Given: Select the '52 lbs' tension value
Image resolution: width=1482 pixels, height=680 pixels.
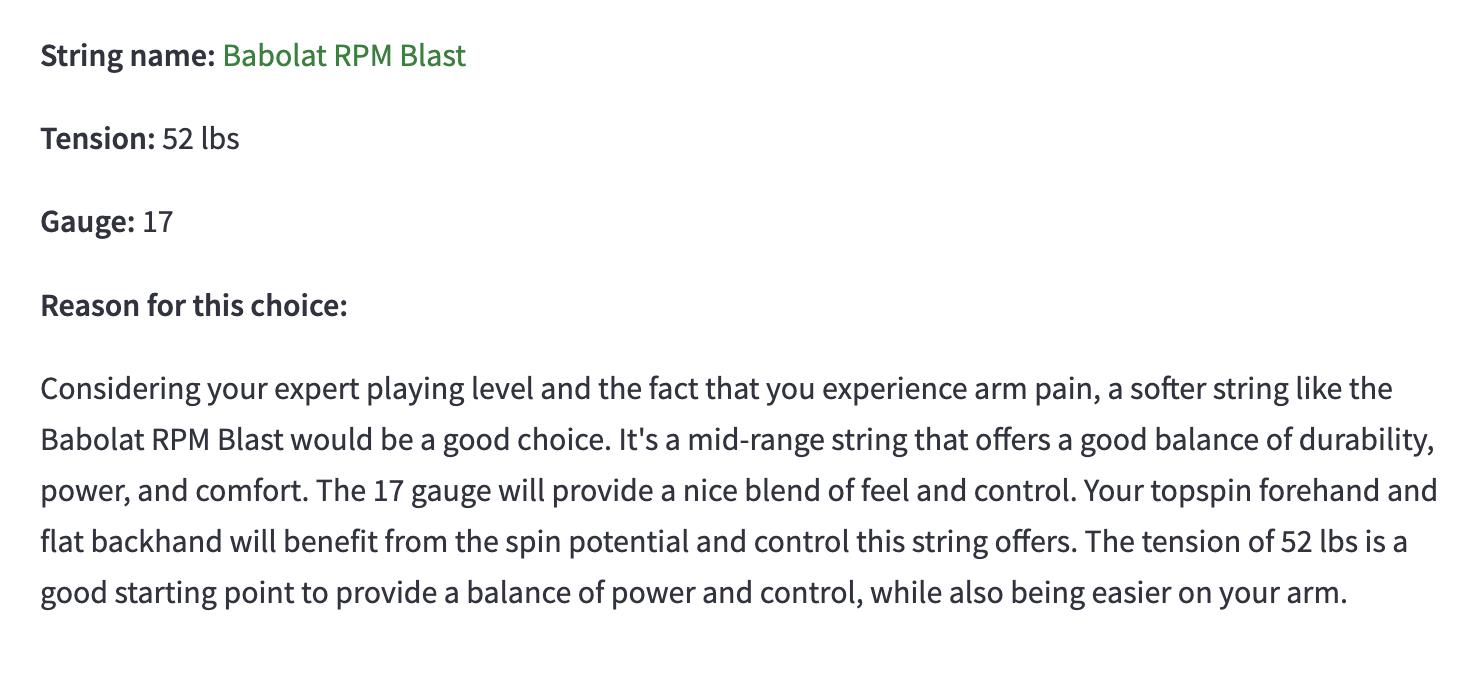Looking at the screenshot, I should pyautogui.click(x=201, y=138).
